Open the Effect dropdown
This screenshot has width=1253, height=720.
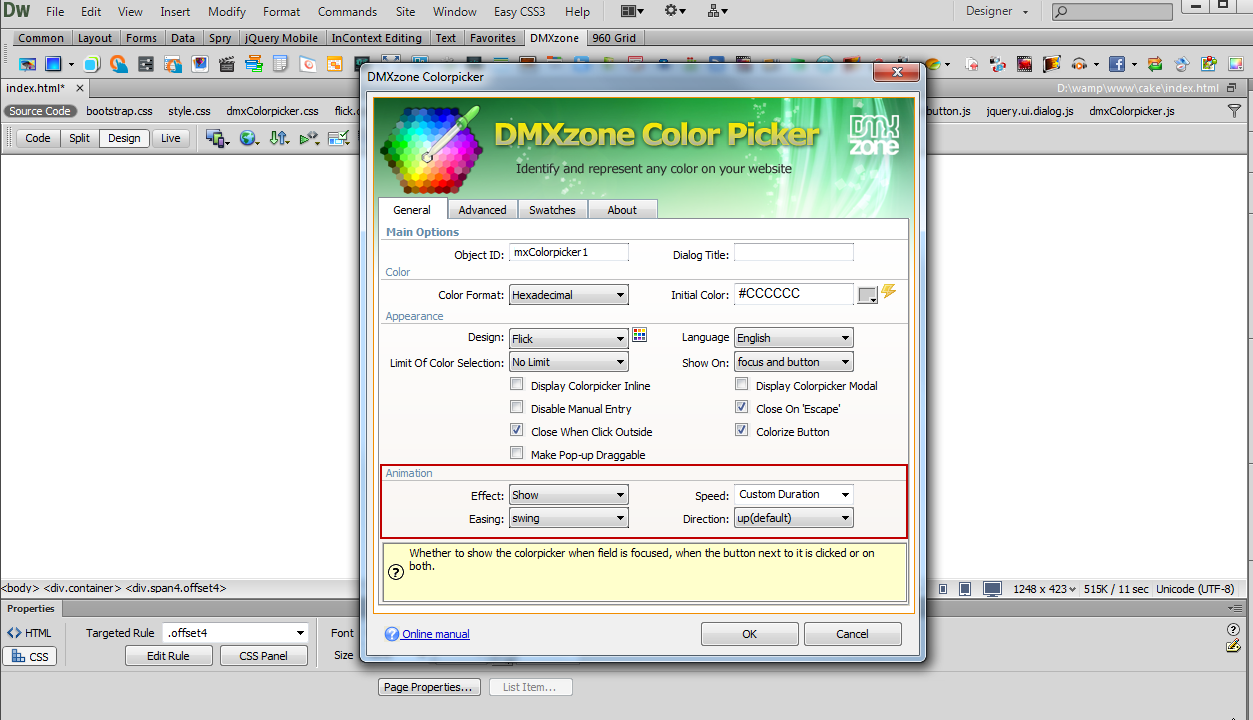(569, 495)
